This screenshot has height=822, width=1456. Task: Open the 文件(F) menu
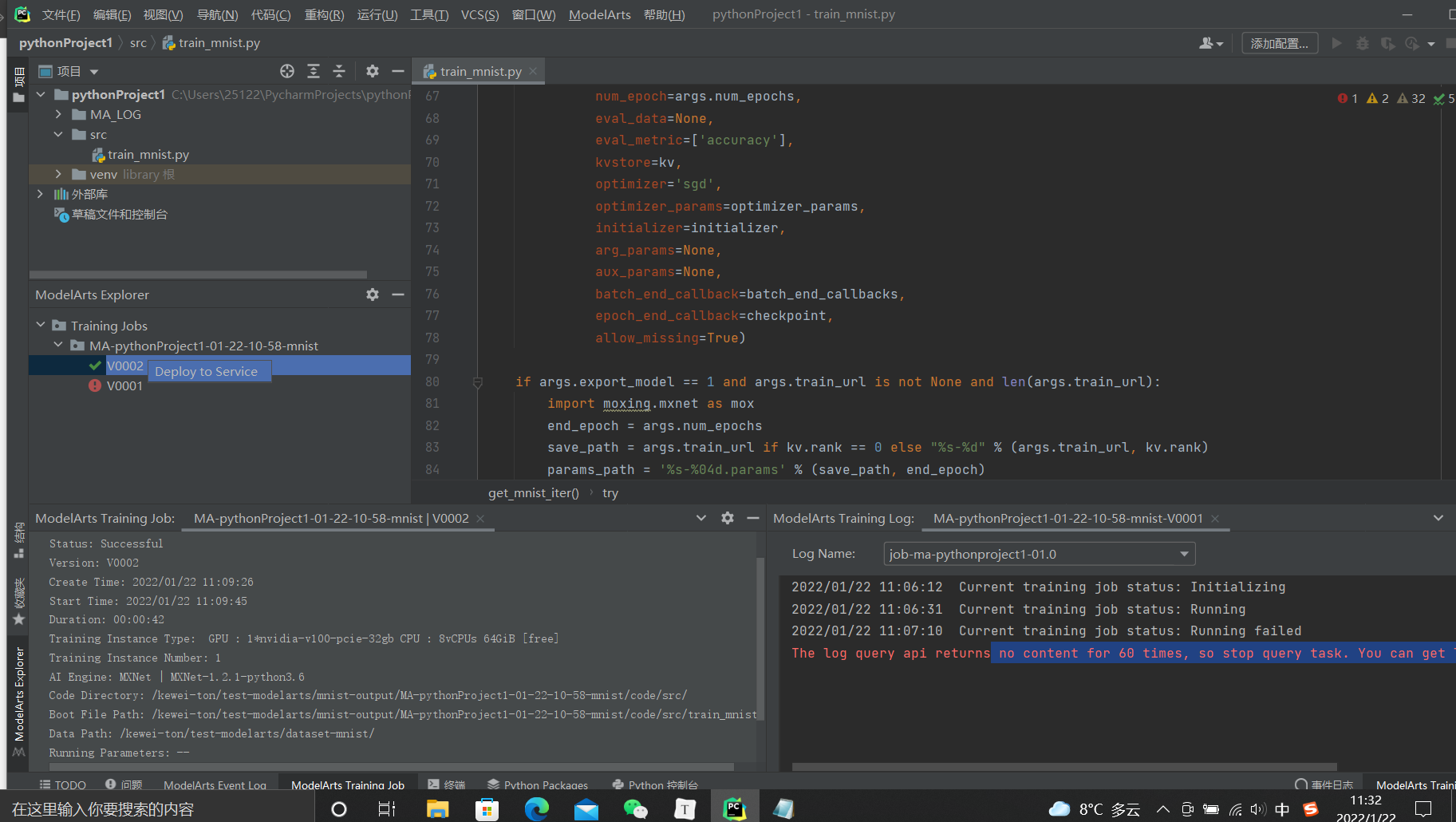61,14
